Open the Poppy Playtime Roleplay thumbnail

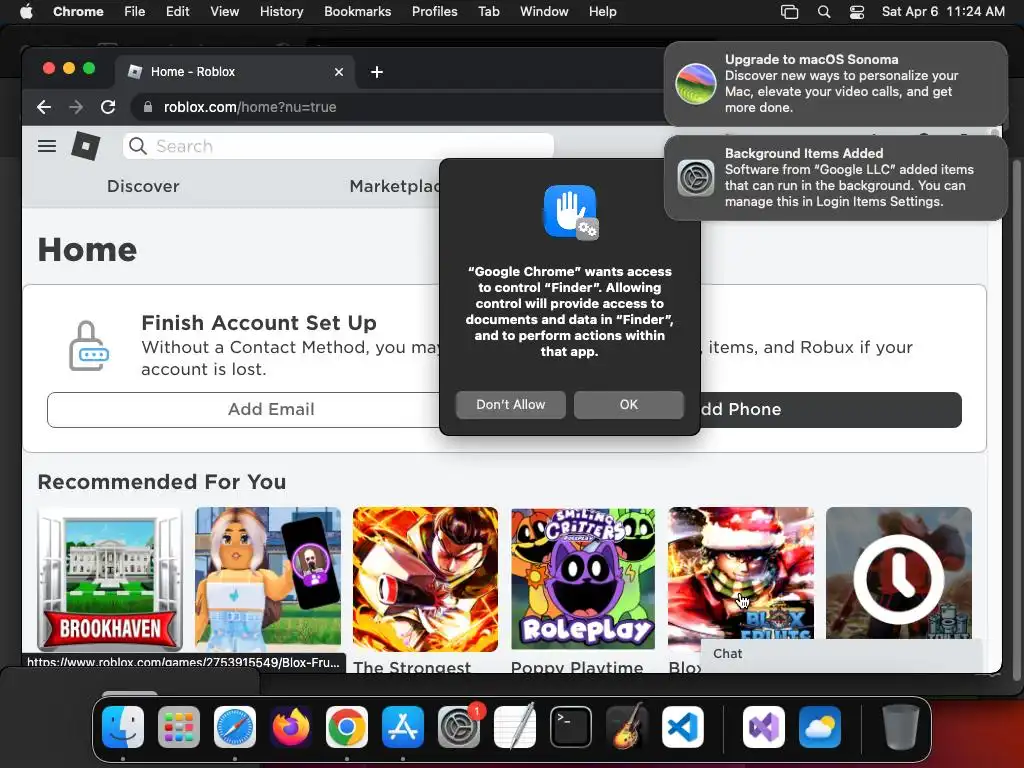(x=583, y=579)
